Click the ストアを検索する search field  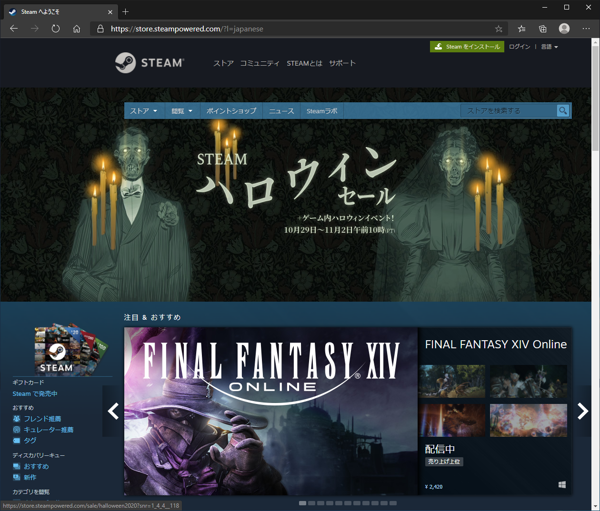(x=508, y=111)
